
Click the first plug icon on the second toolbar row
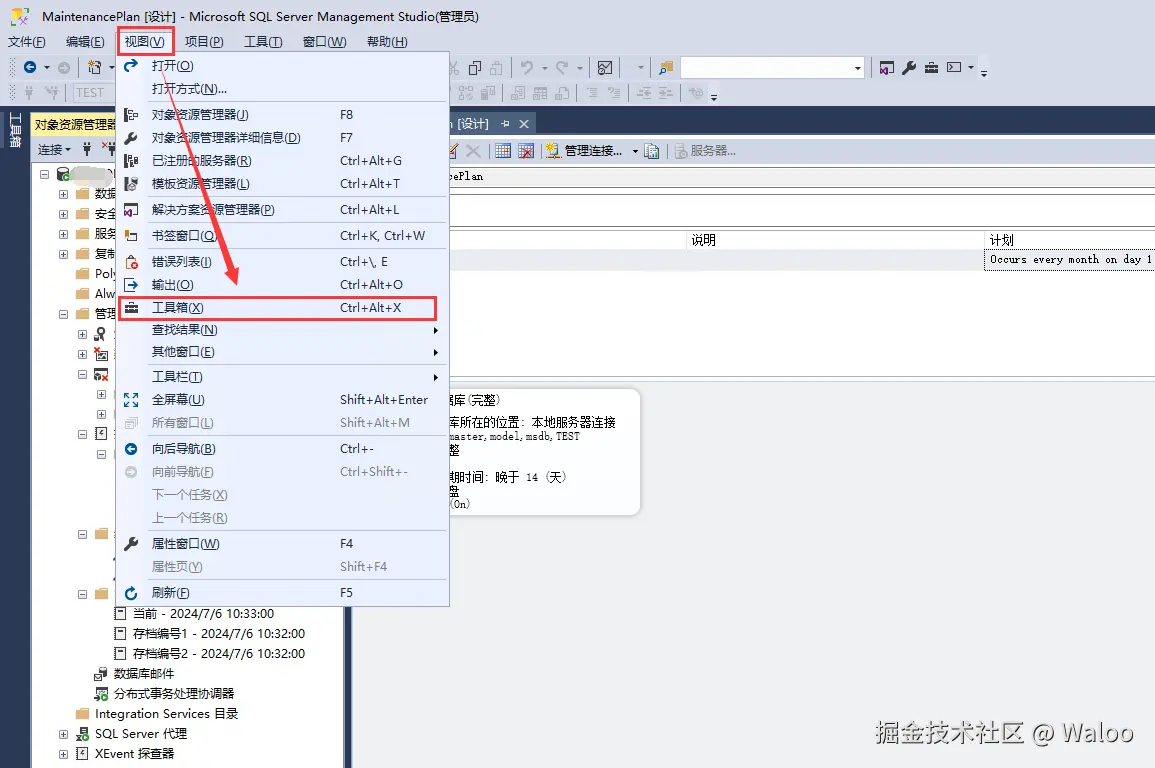[x=29, y=93]
